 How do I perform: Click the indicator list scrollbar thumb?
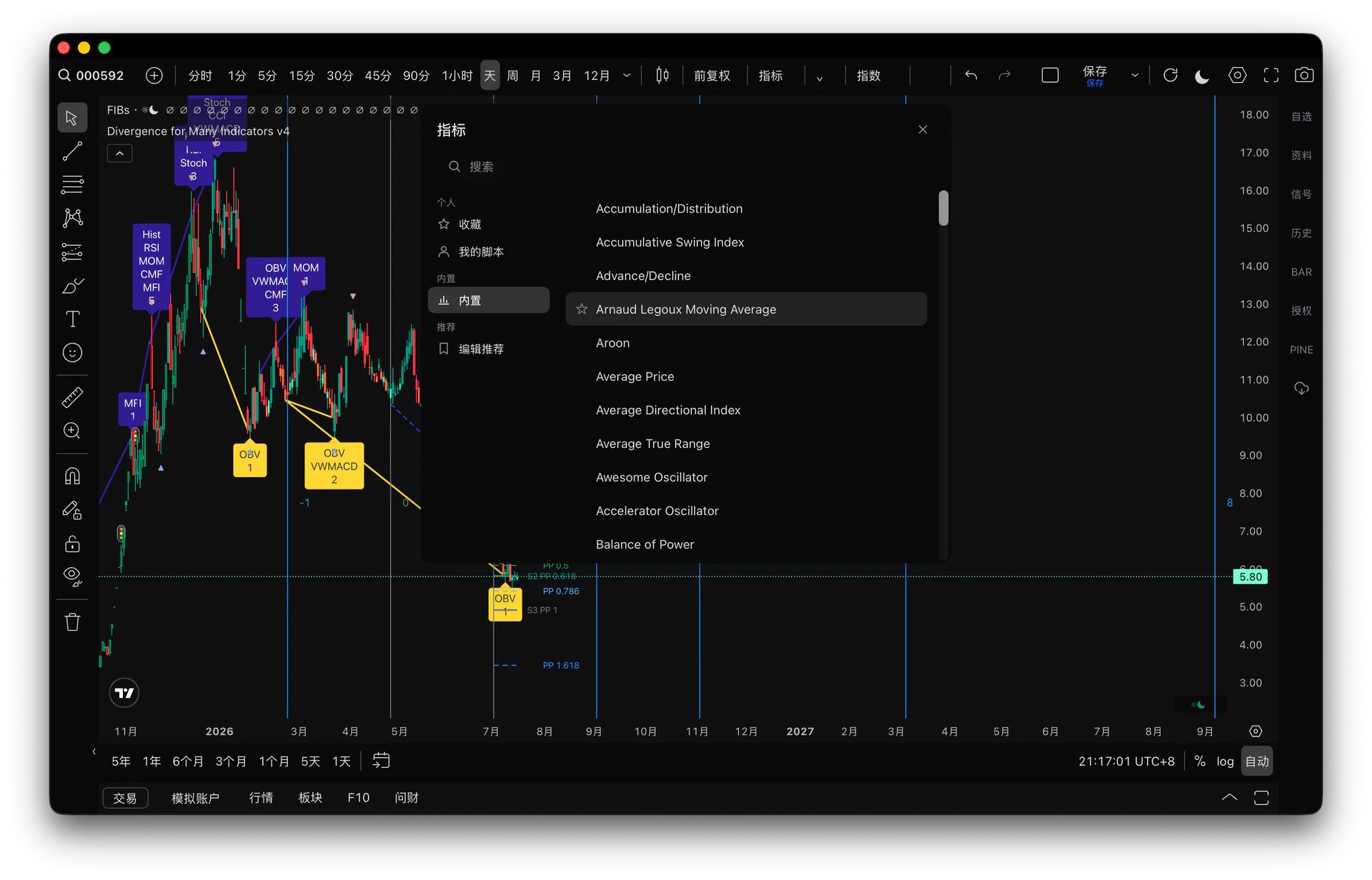[943, 208]
